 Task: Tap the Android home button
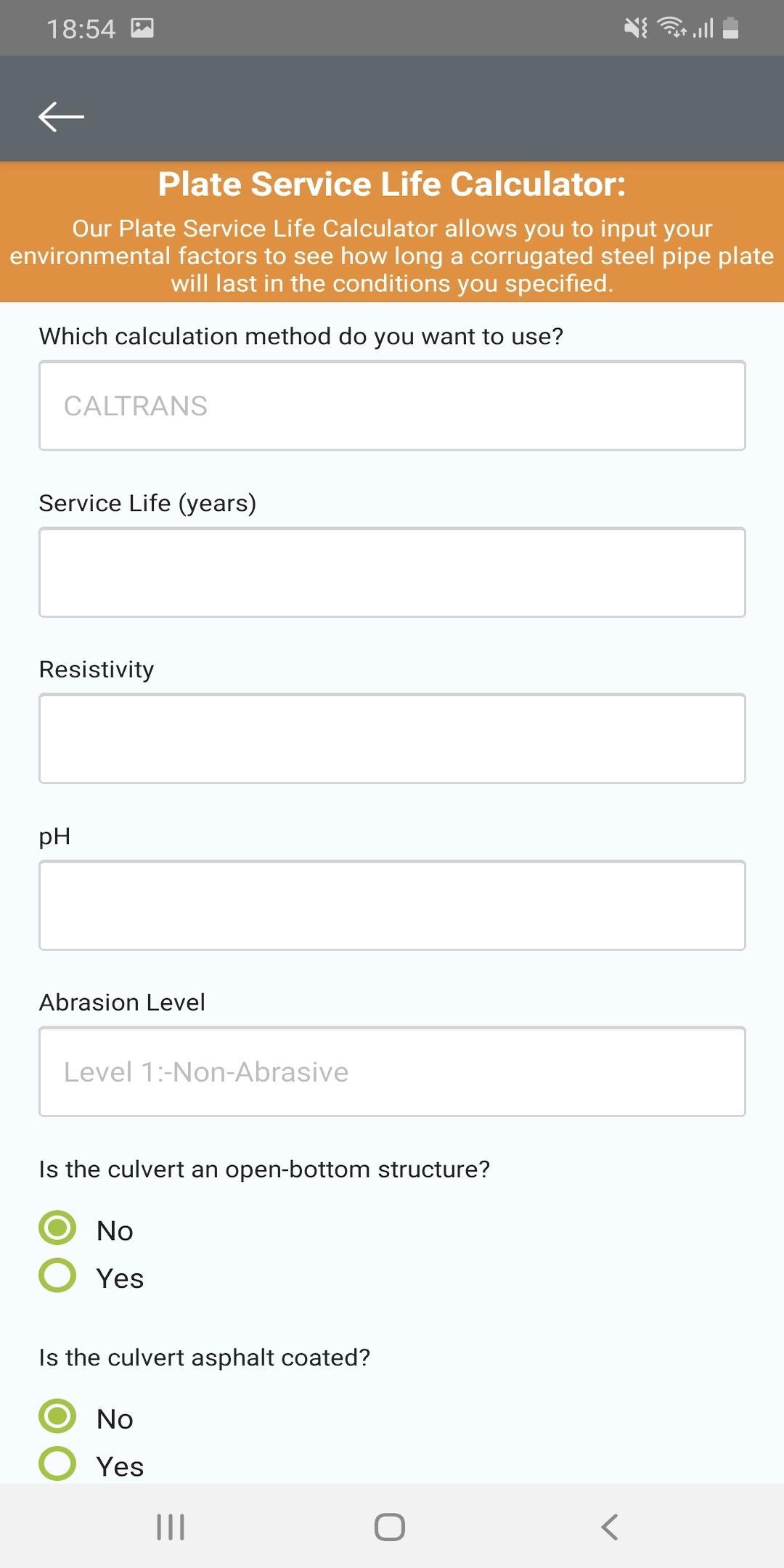(x=390, y=1527)
